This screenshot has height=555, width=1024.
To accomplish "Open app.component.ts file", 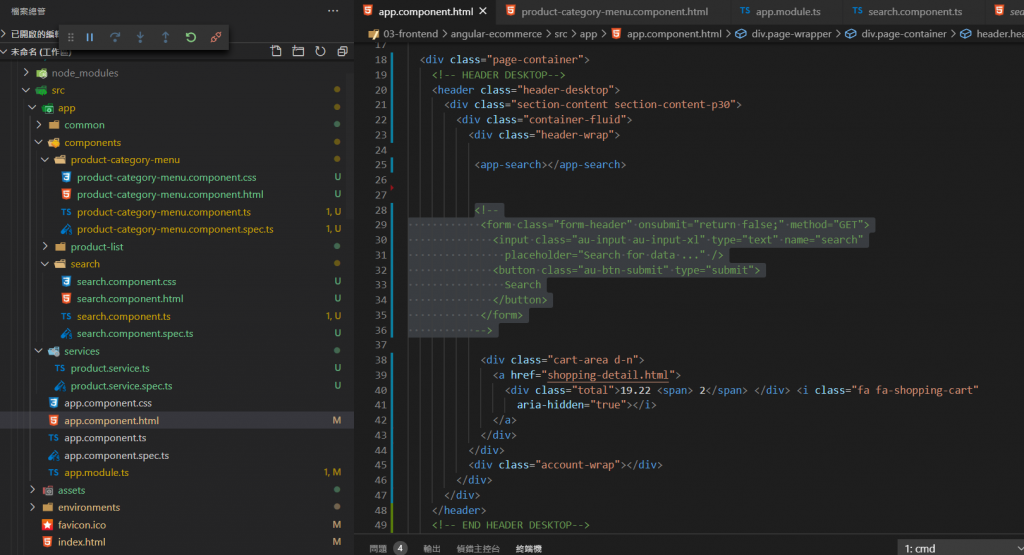I will [x=104, y=438].
